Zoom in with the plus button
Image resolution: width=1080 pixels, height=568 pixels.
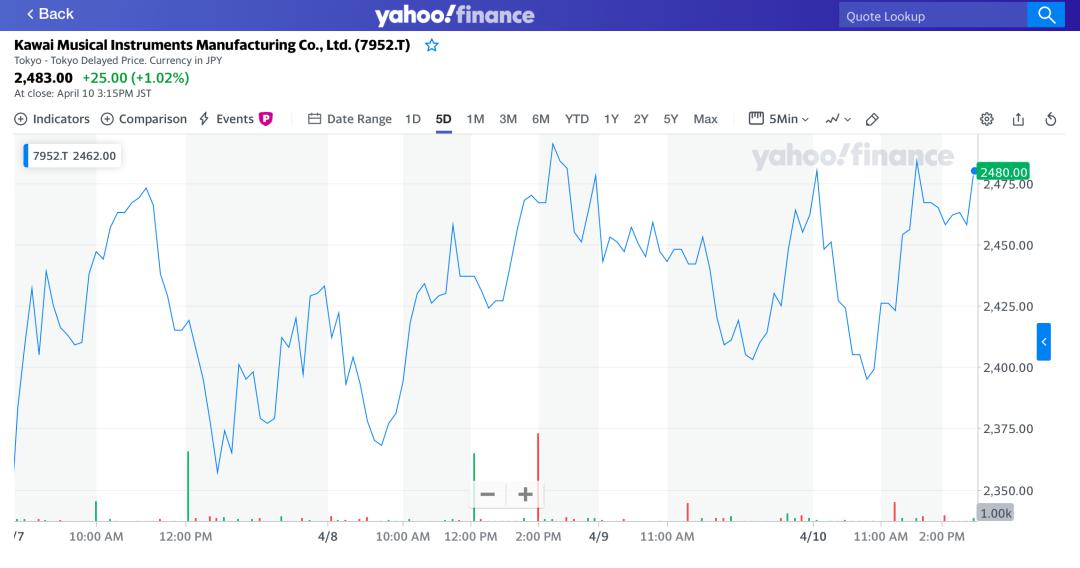[525, 494]
